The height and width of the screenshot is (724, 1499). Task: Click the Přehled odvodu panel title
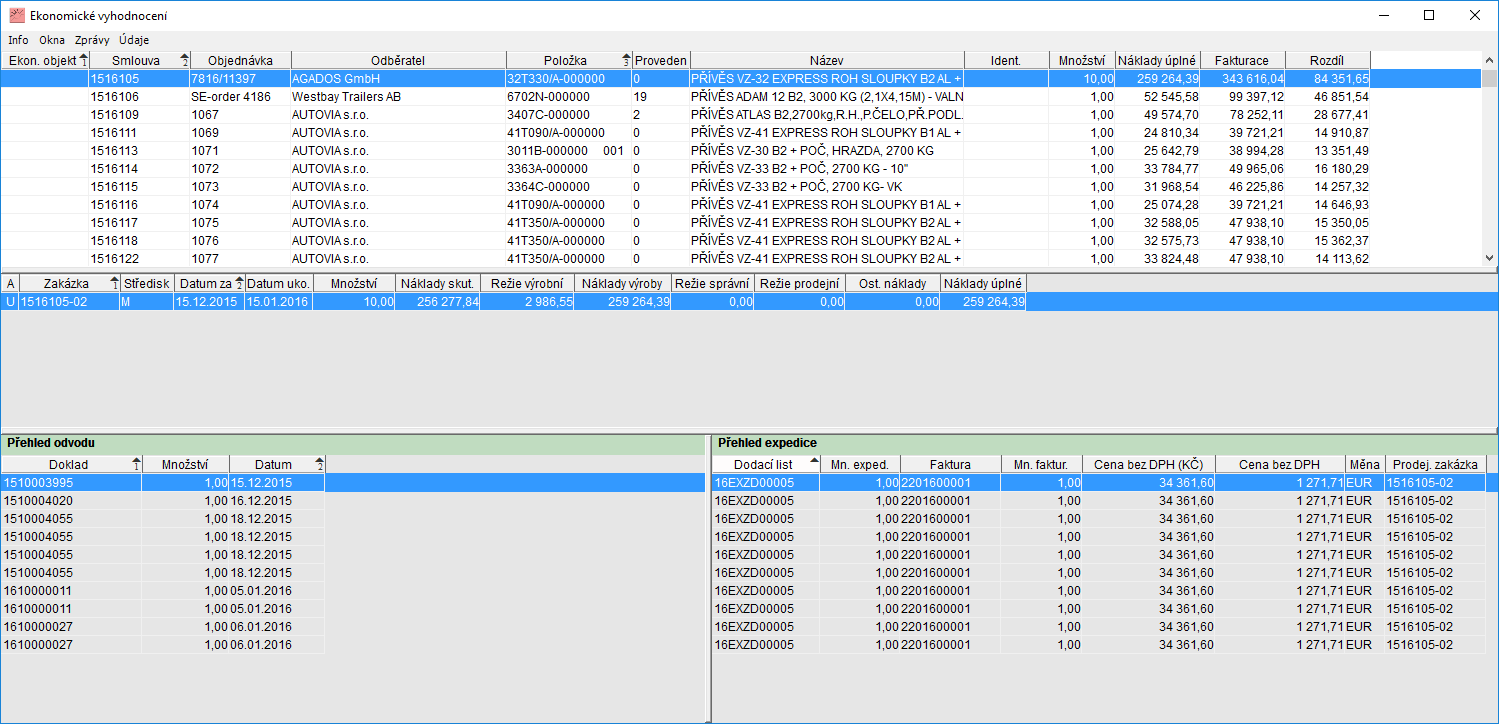coord(50,442)
